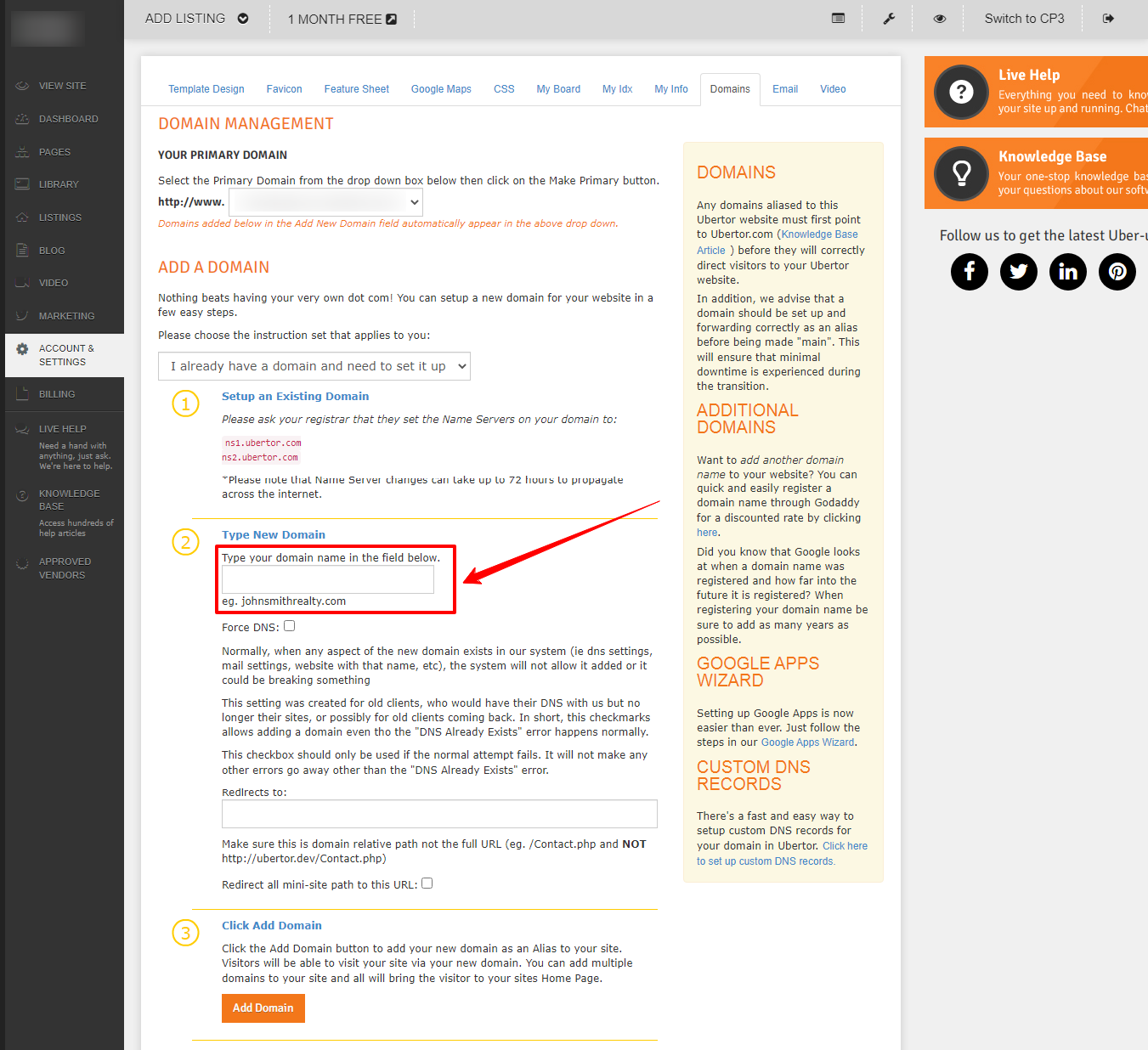The width and height of the screenshot is (1148, 1050).
Task: Open the Pinterest social icon
Action: [x=1117, y=272]
